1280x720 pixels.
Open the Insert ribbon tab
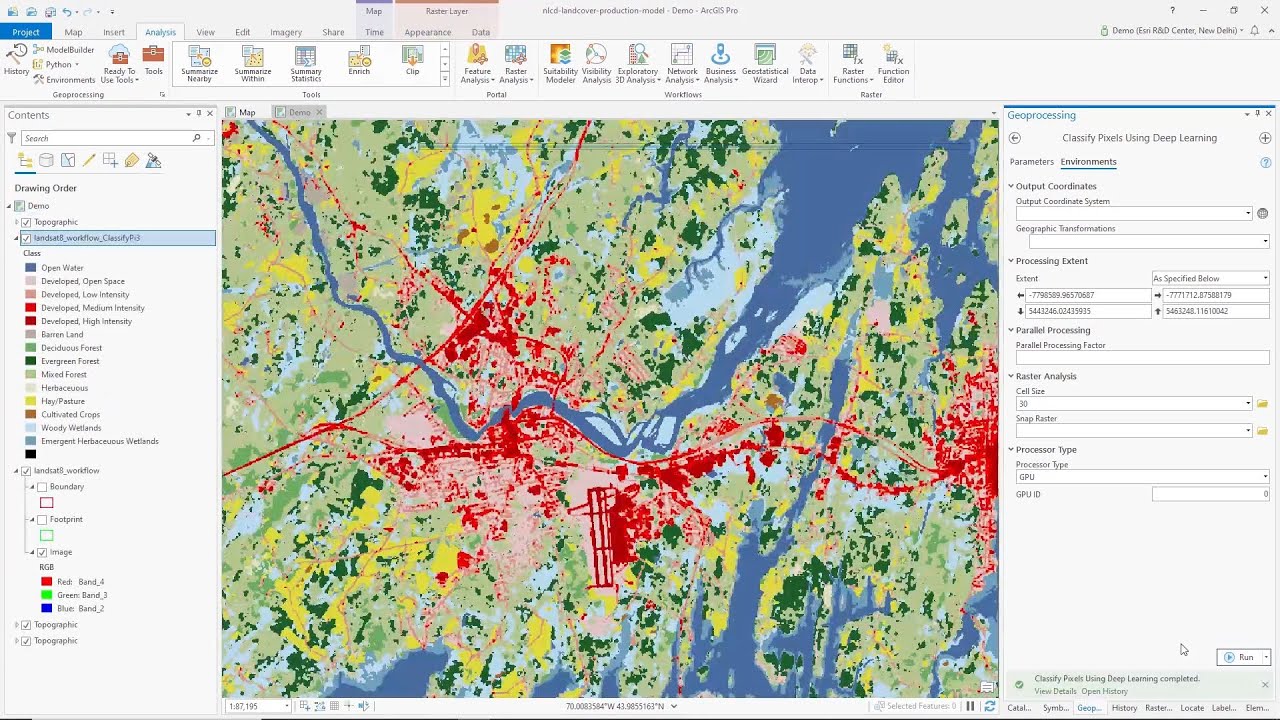tap(114, 32)
